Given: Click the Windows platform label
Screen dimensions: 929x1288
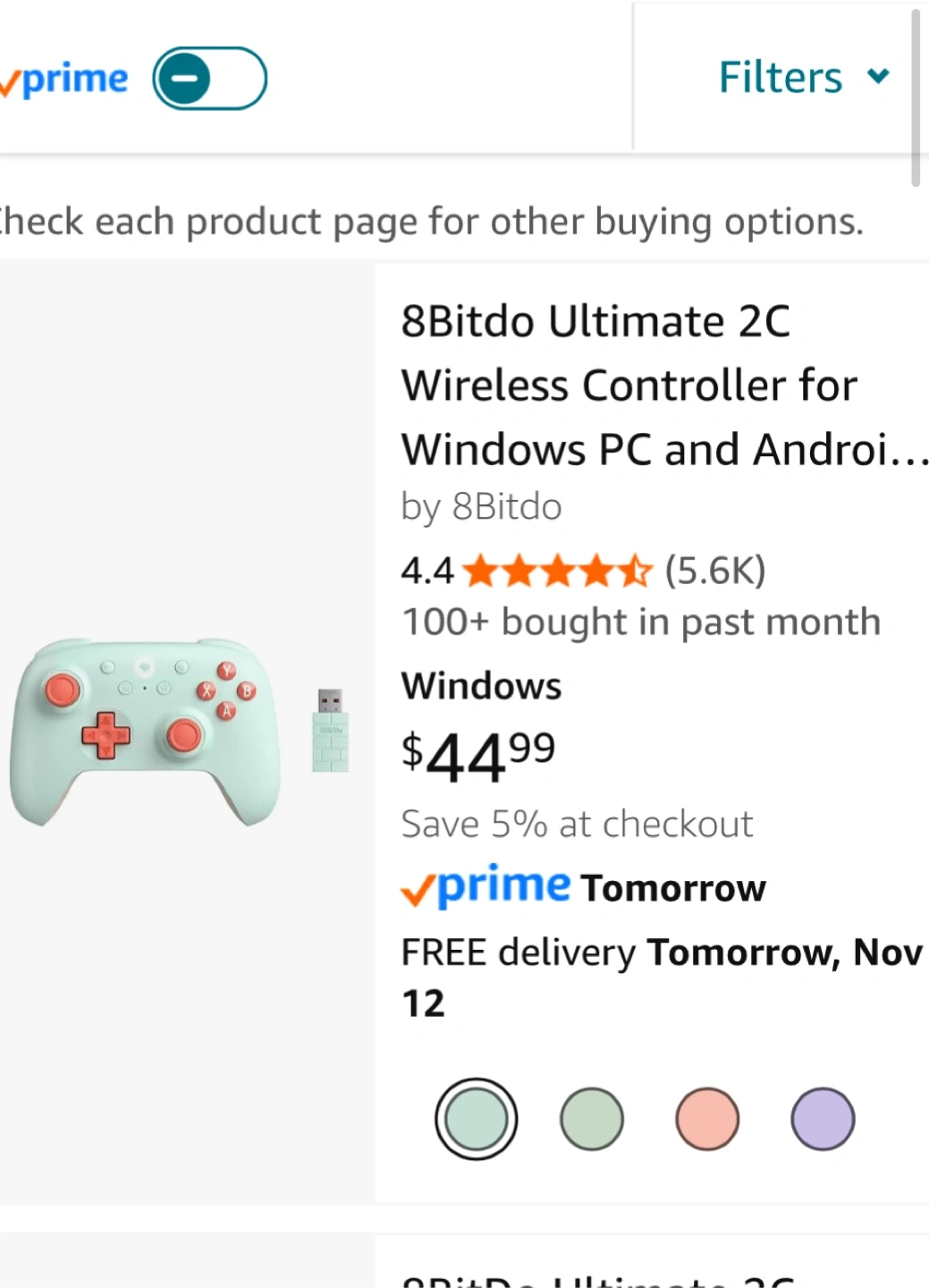Looking at the screenshot, I should pos(481,686).
